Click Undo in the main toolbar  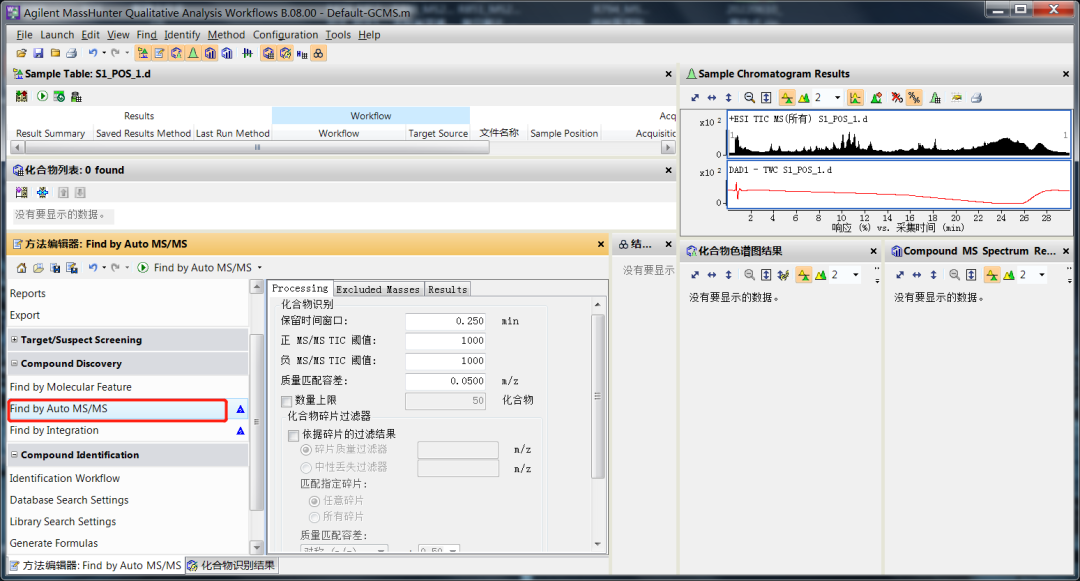coord(92,53)
